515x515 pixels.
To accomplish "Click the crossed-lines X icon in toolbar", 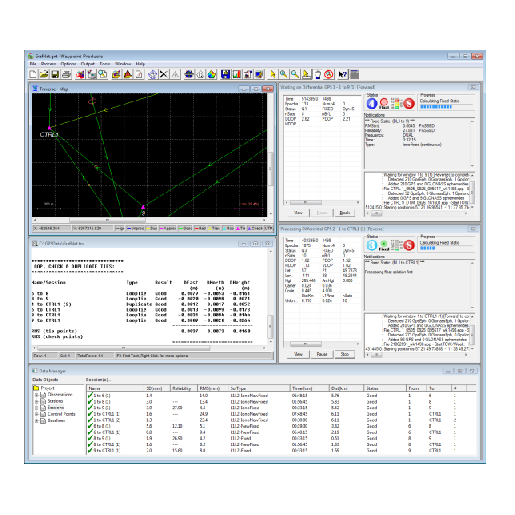I will (x=164, y=74).
